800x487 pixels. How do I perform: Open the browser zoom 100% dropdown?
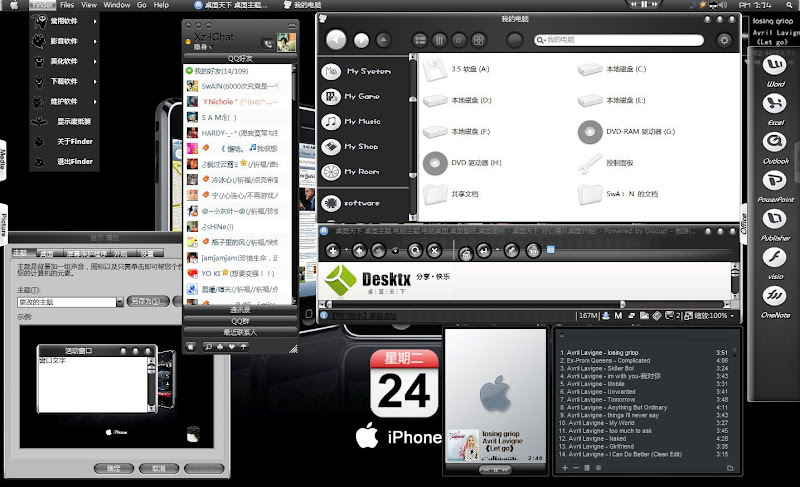732,316
